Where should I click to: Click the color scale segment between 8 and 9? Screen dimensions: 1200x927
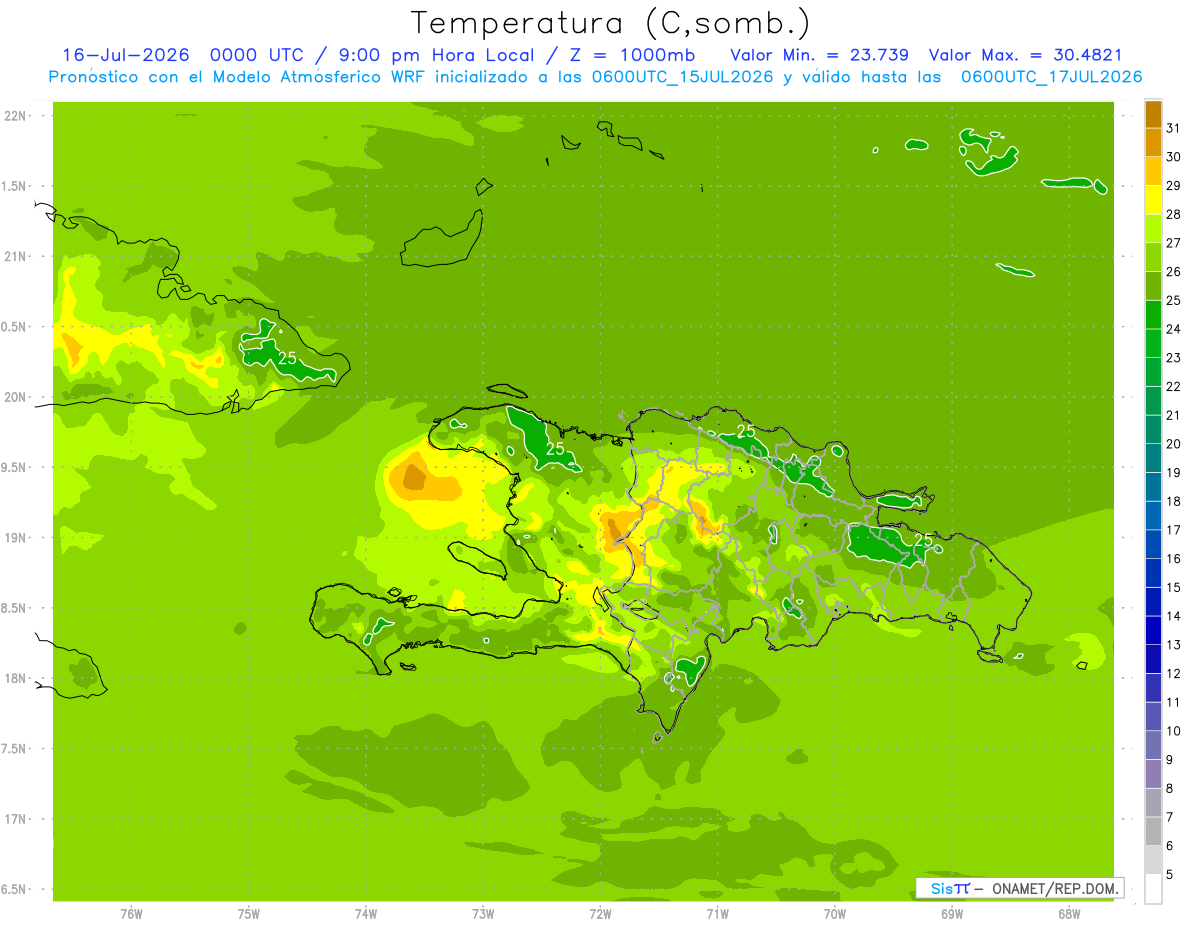[x=1153, y=774]
